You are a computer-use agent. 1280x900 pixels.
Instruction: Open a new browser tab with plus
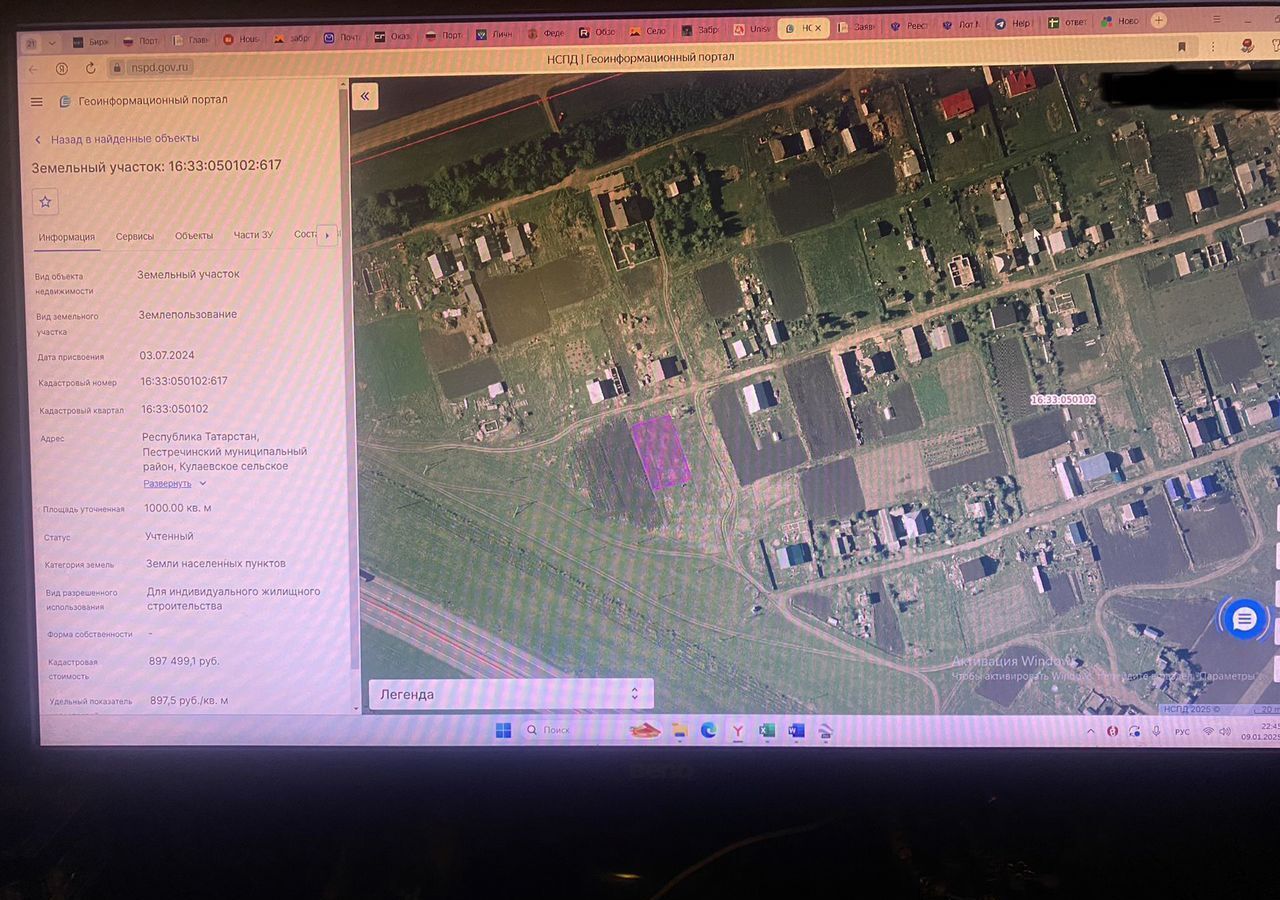tap(1158, 20)
